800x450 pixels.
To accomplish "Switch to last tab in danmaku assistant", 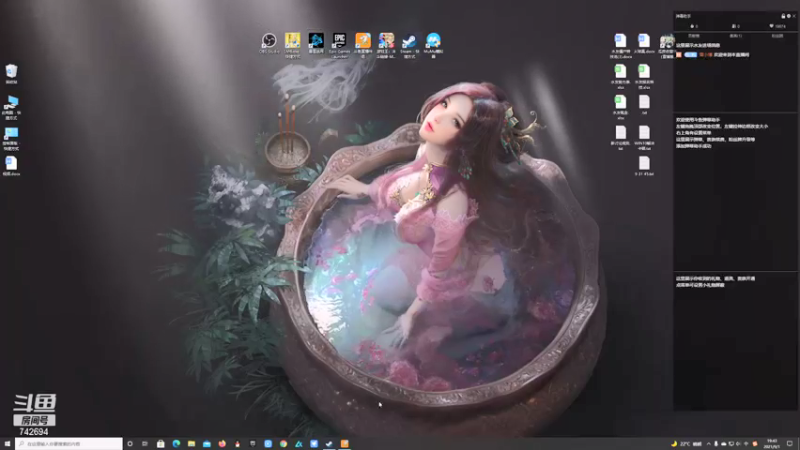I will click(777, 36).
